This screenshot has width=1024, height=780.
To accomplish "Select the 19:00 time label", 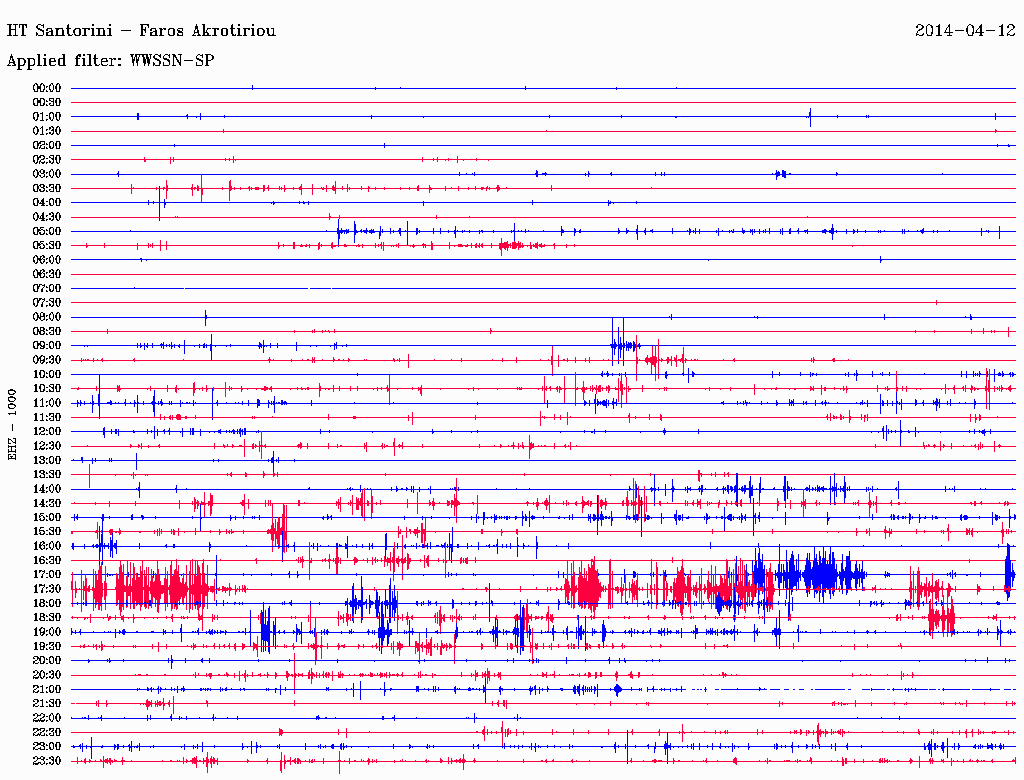I will coord(47,632).
